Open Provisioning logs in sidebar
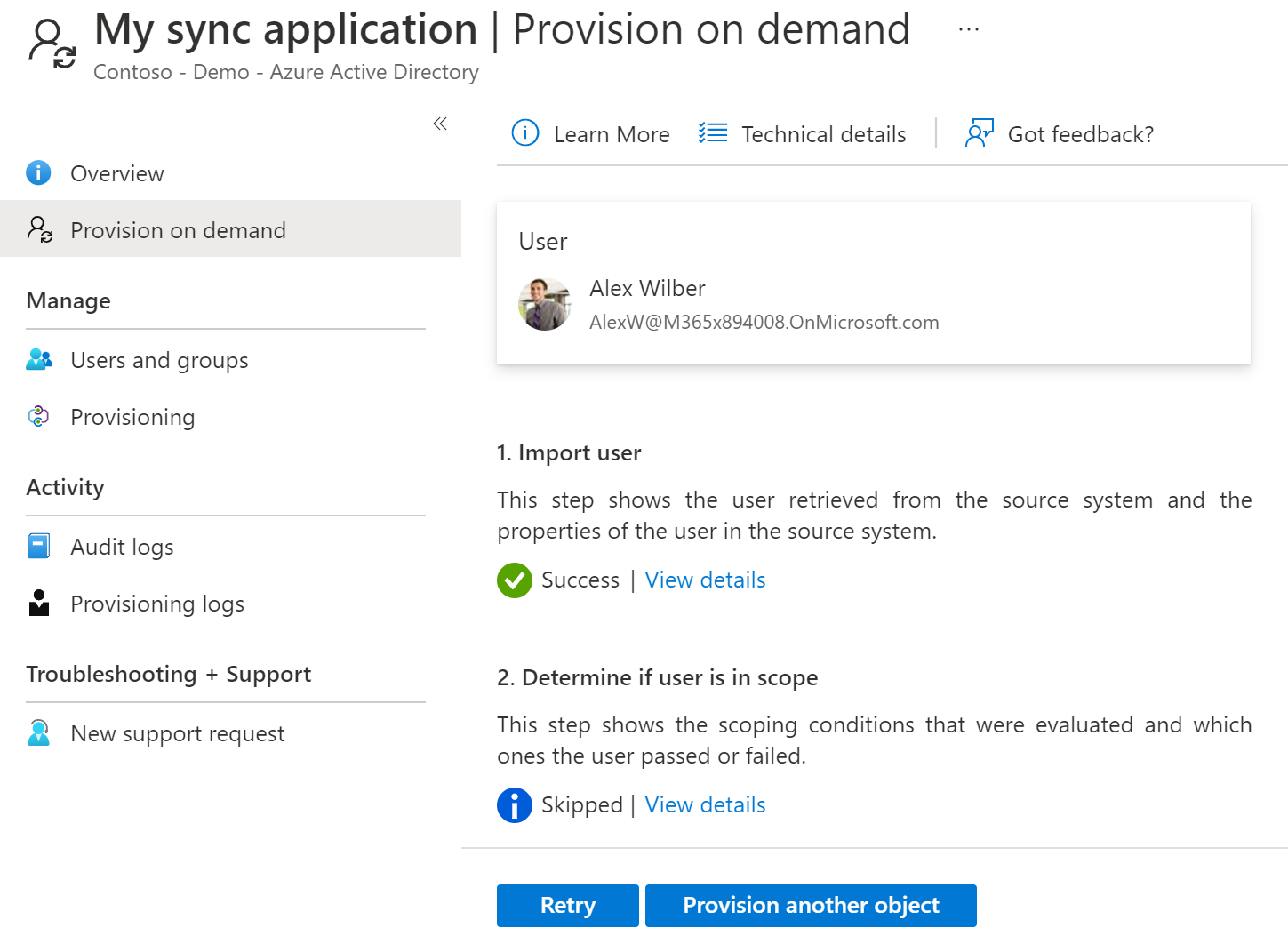Screen dimensions: 1288x944 click(157, 604)
